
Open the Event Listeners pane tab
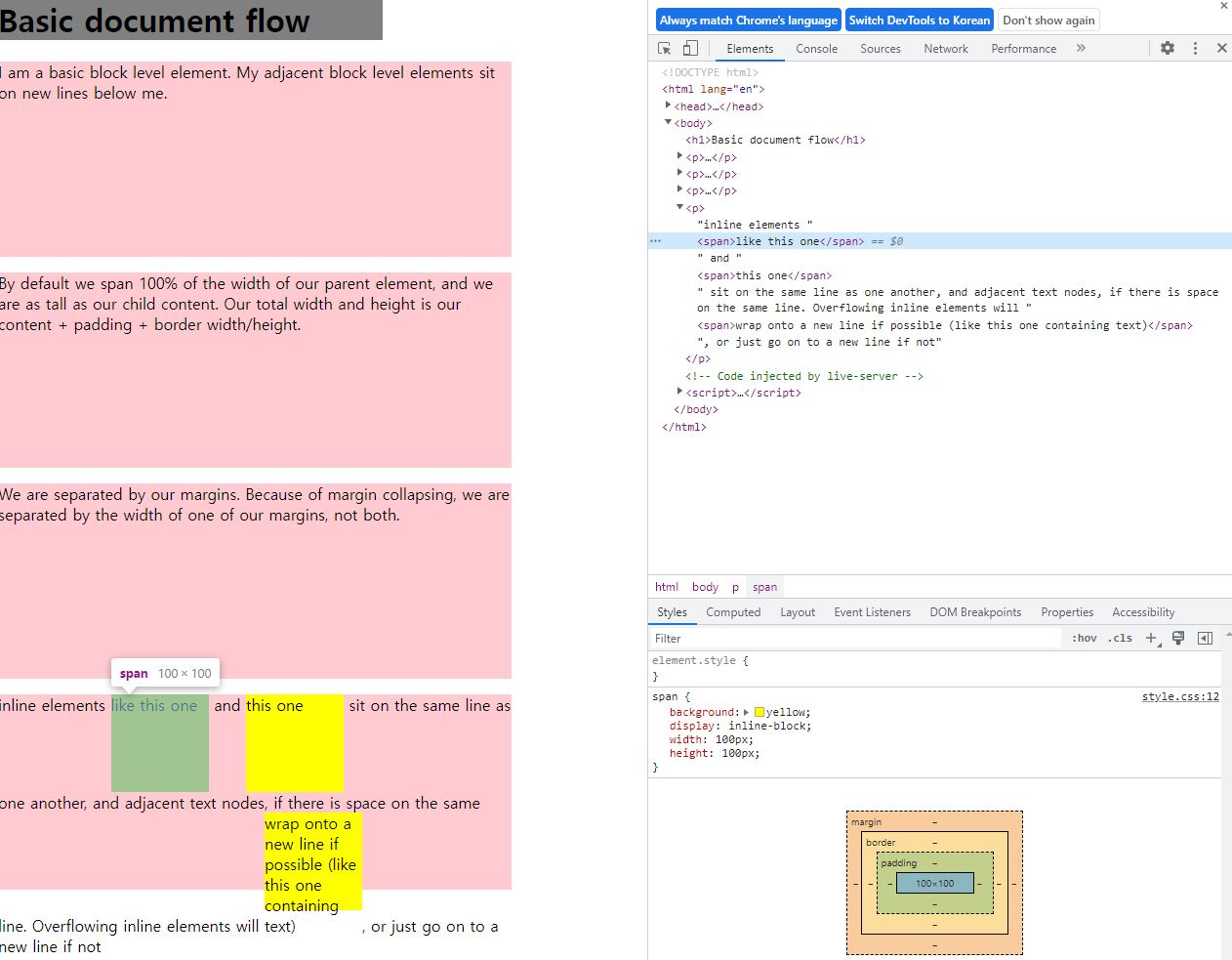point(872,612)
